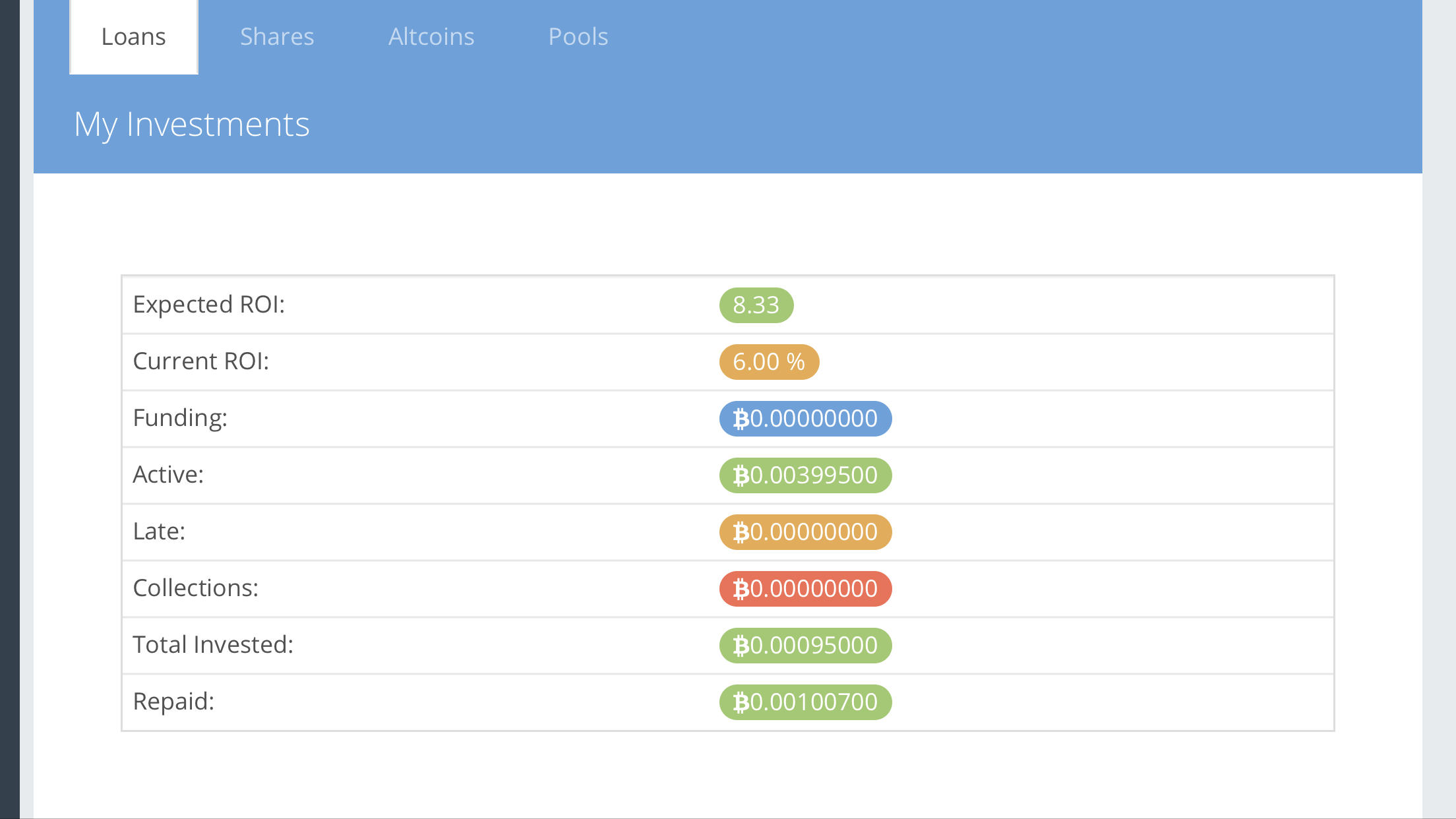Click the Collections row label
This screenshot has width=1456, height=819.
[196, 588]
